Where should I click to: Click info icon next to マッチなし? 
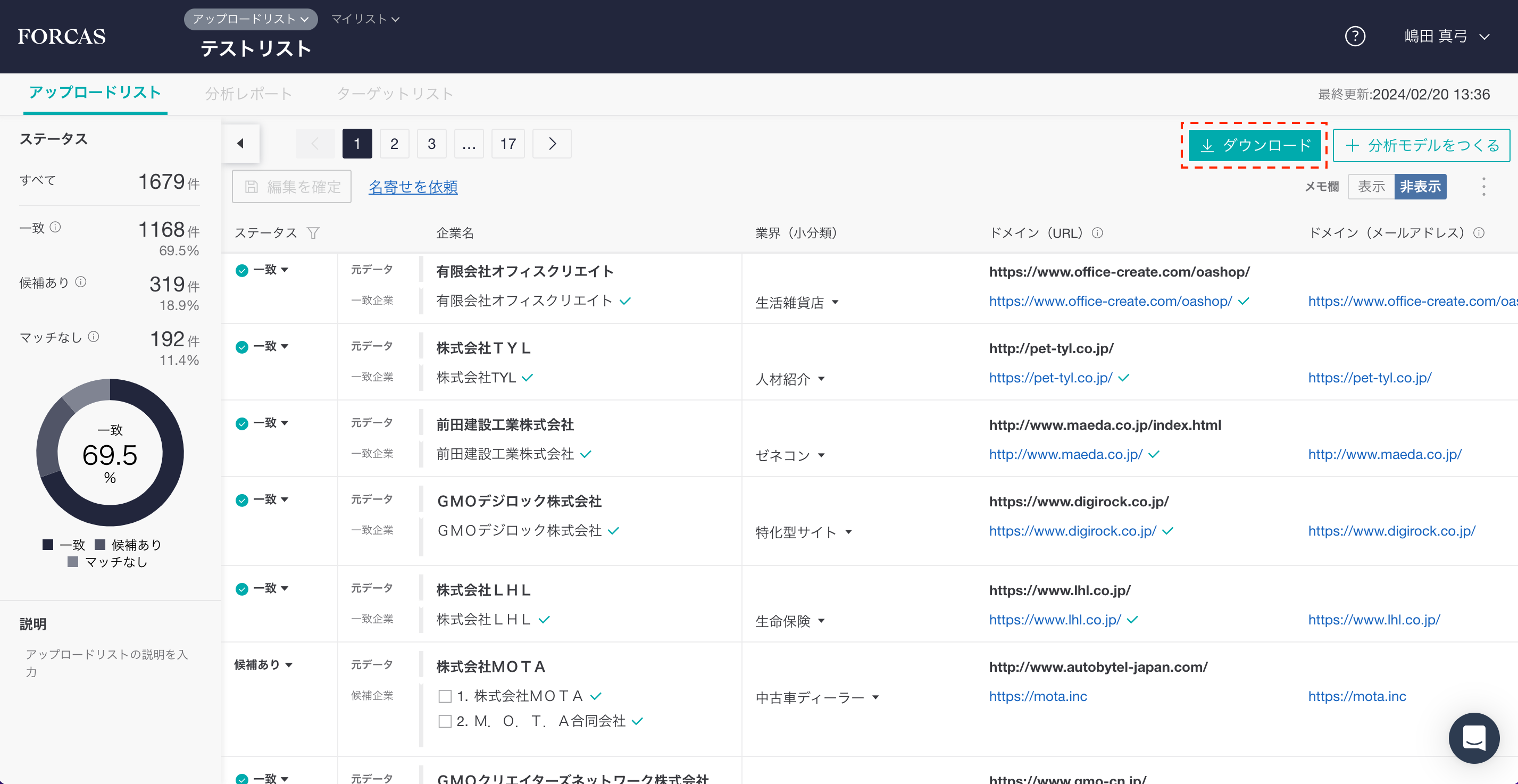94,337
